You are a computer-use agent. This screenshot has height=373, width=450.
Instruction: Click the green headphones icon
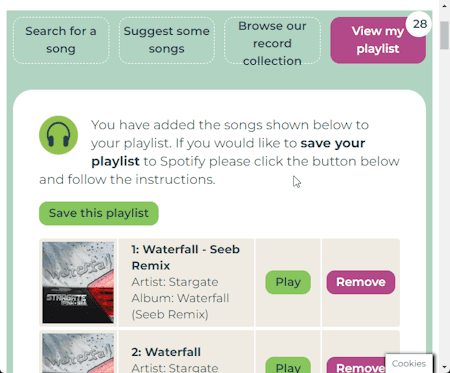[x=58, y=135]
